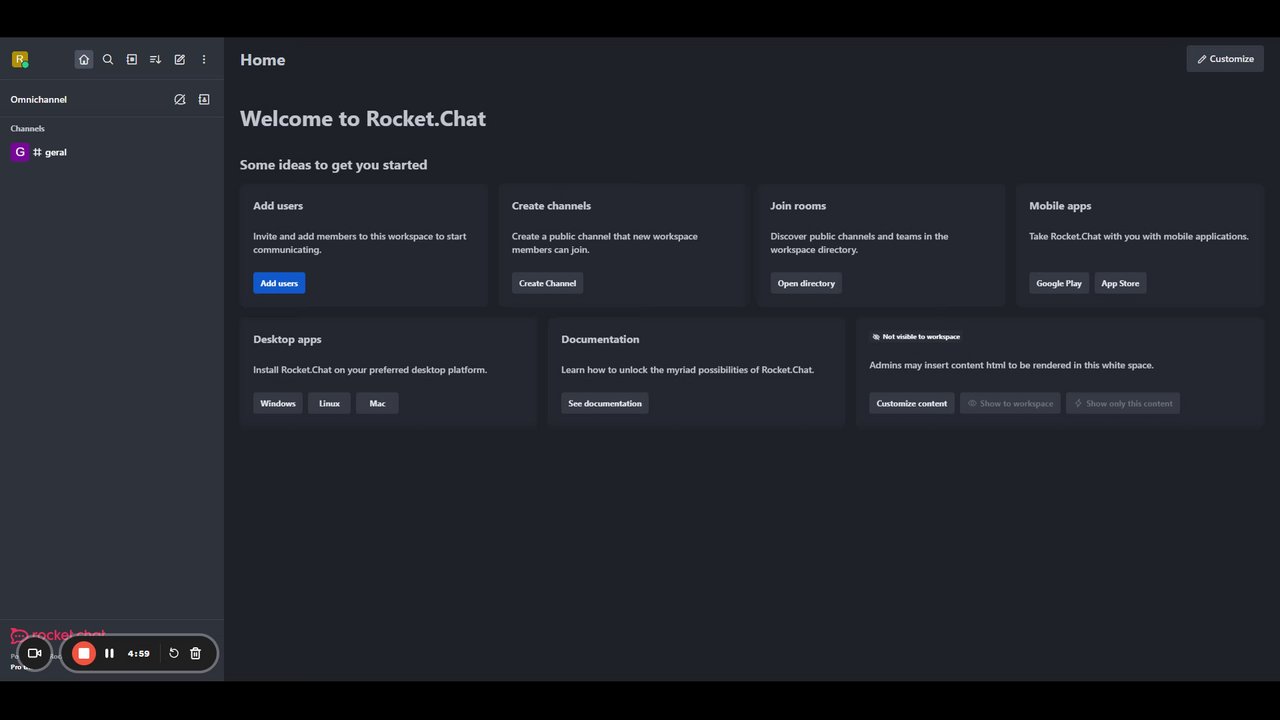Open the user avatar menu

20,60
